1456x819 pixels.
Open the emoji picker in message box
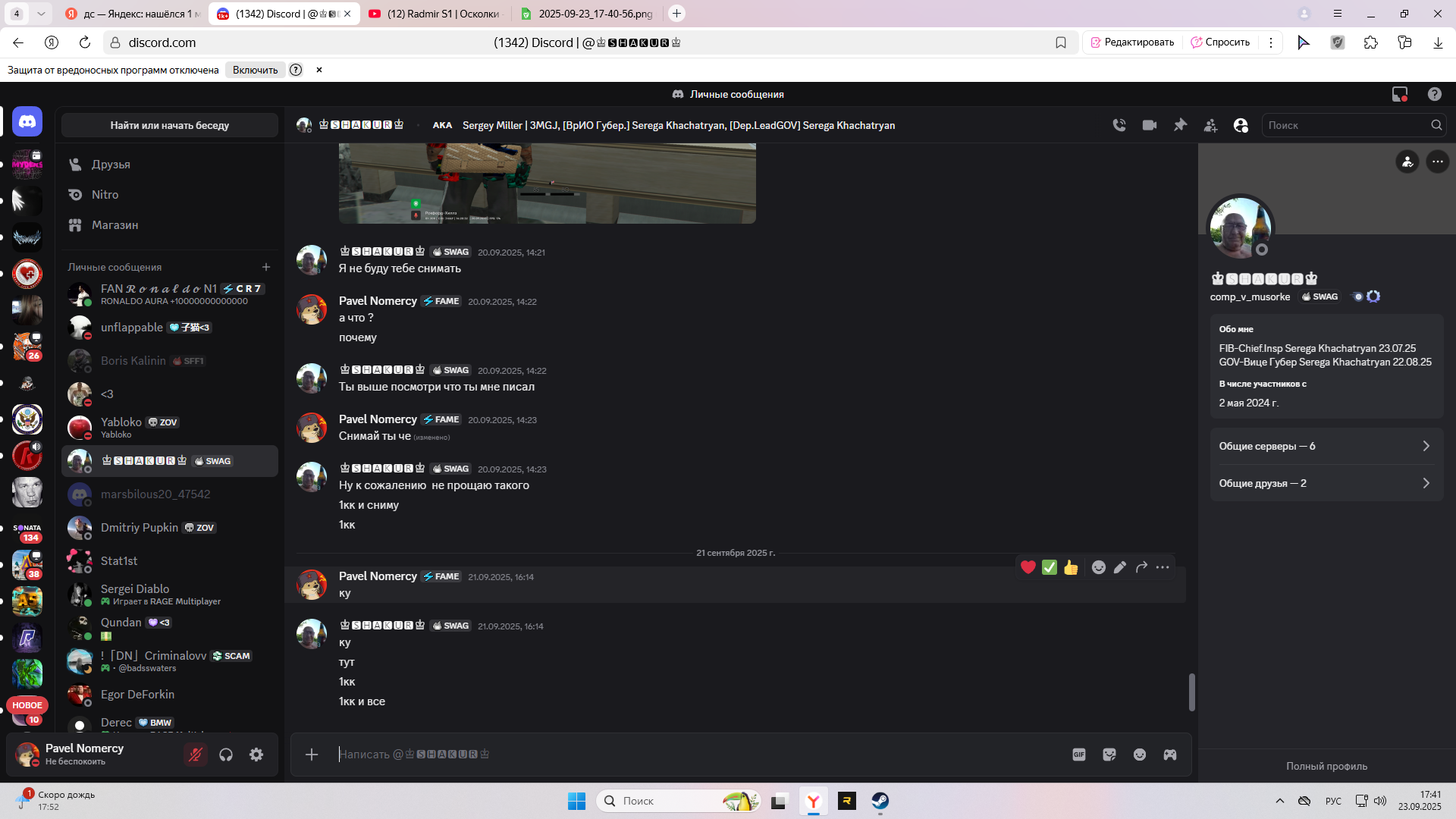tap(1140, 755)
